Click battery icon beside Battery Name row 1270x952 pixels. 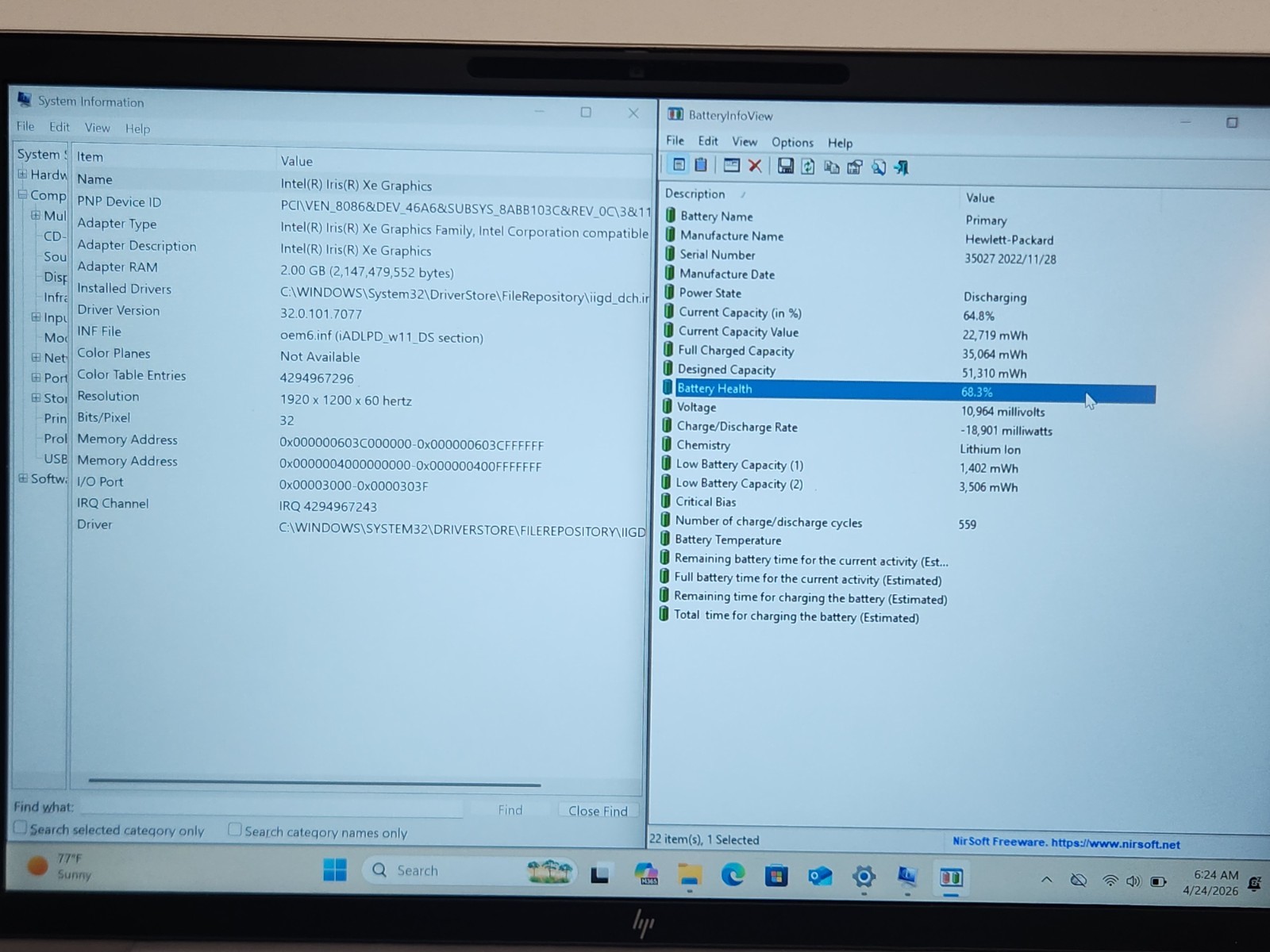pos(671,215)
